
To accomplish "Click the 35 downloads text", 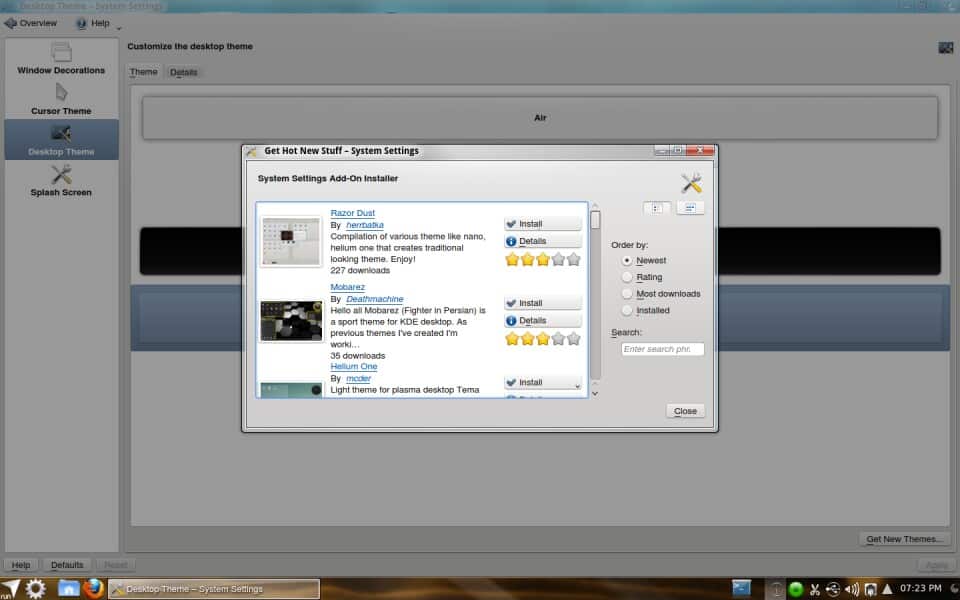I will pos(358,356).
